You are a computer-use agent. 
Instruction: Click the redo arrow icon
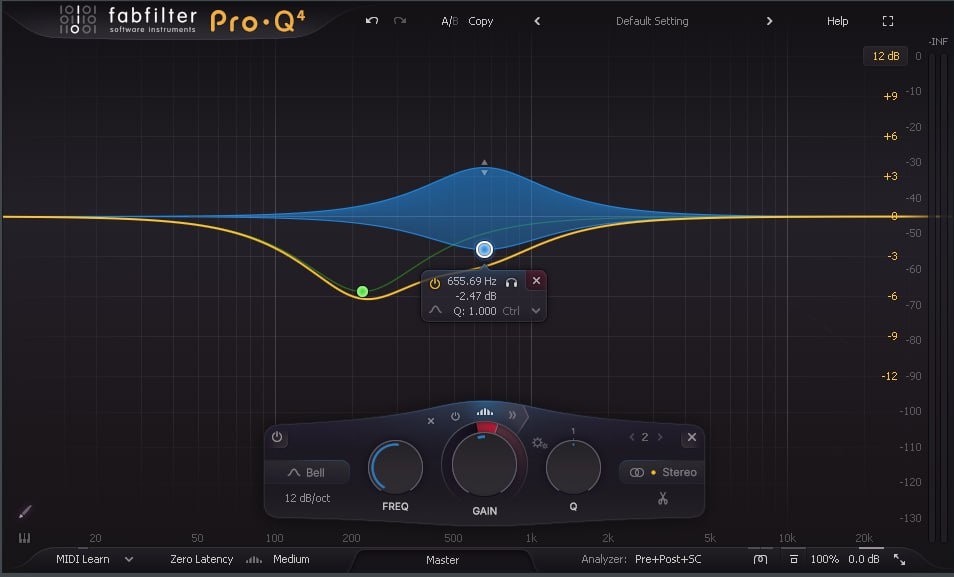point(400,21)
